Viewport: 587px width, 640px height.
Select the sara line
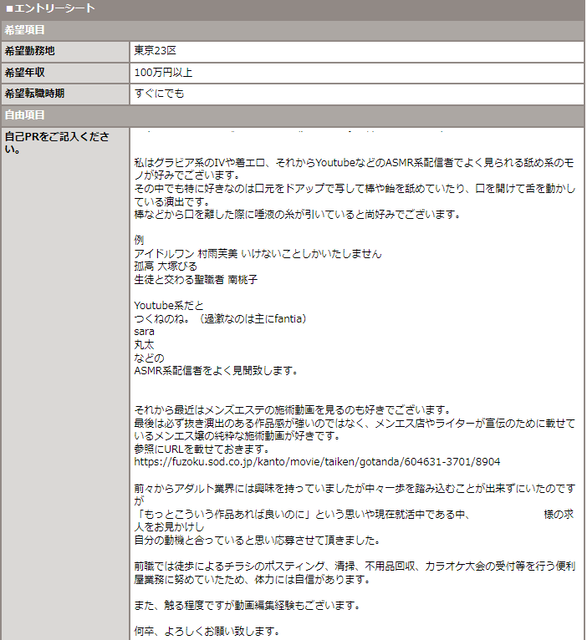click(144, 331)
